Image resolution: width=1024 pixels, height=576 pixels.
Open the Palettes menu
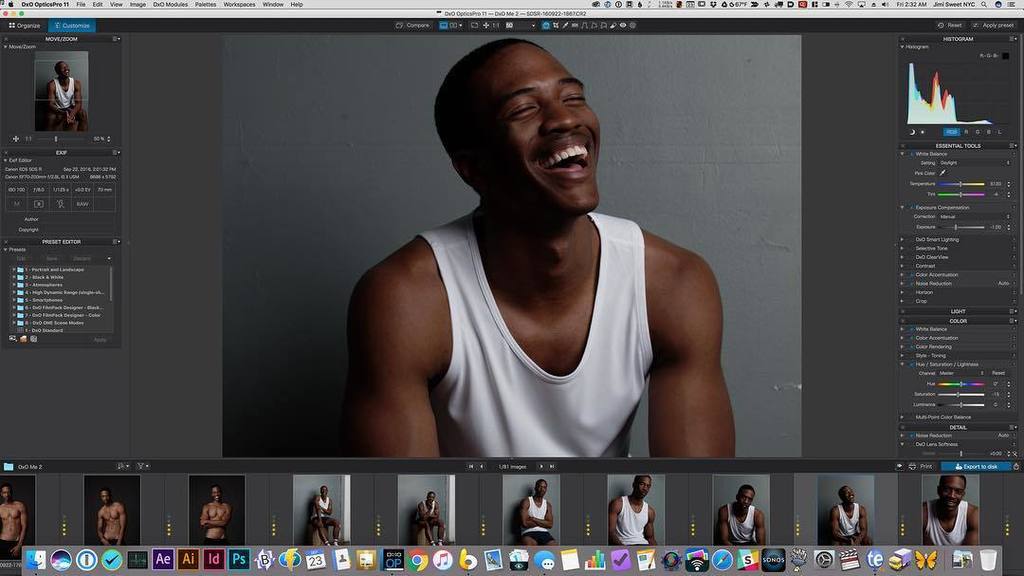[x=205, y=5]
